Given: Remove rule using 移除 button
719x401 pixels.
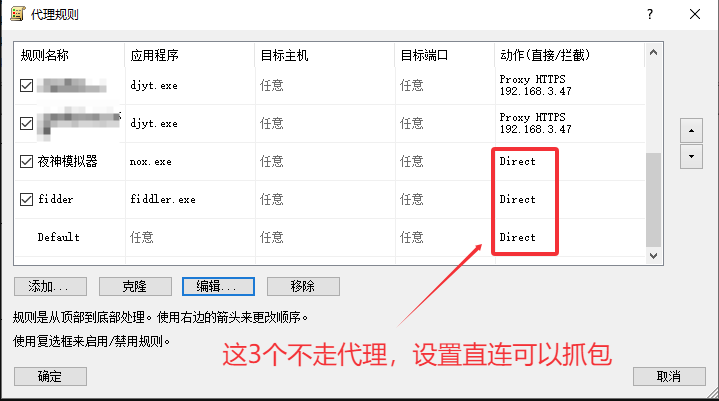Looking at the screenshot, I should pos(303,286).
